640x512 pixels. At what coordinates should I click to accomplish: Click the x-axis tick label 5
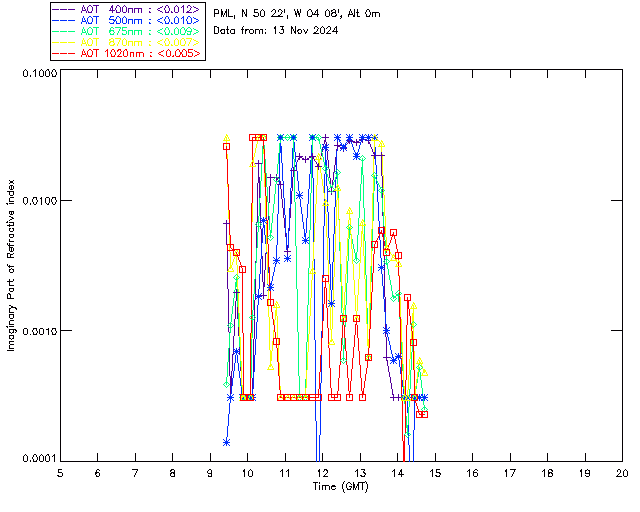[x=60, y=473]
